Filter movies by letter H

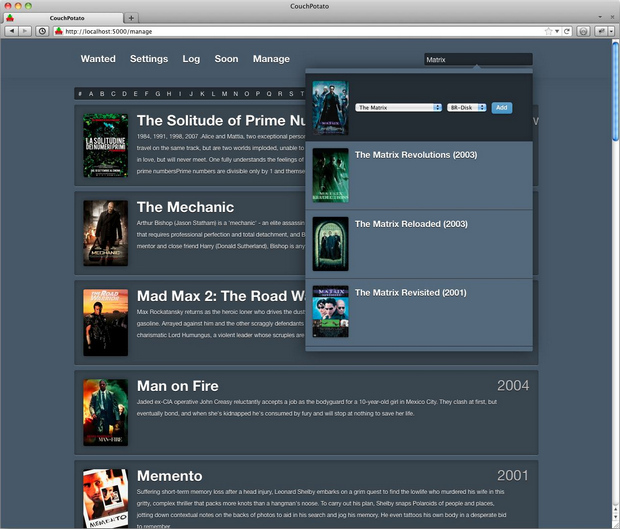pyautogui.click(x=169, y=94)
